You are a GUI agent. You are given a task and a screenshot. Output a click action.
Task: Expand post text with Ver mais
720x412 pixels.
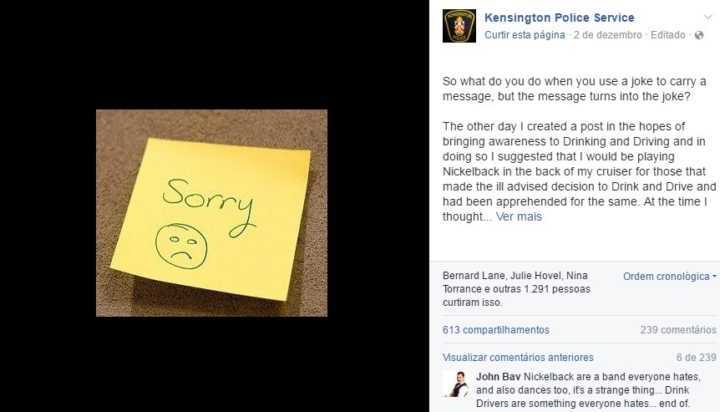[519, 217]
